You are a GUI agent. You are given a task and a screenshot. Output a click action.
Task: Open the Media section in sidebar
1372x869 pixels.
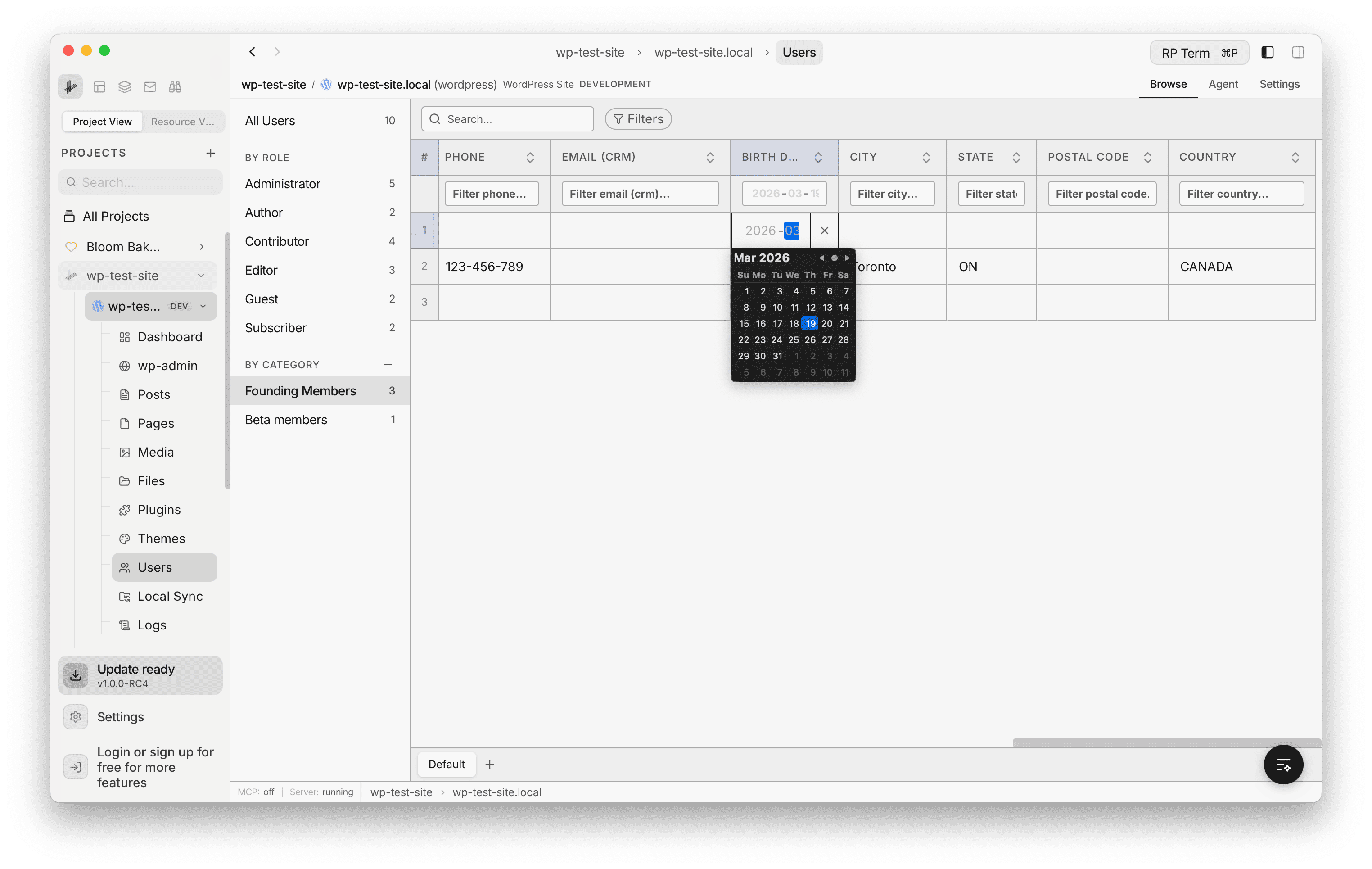tap(156, 452)
